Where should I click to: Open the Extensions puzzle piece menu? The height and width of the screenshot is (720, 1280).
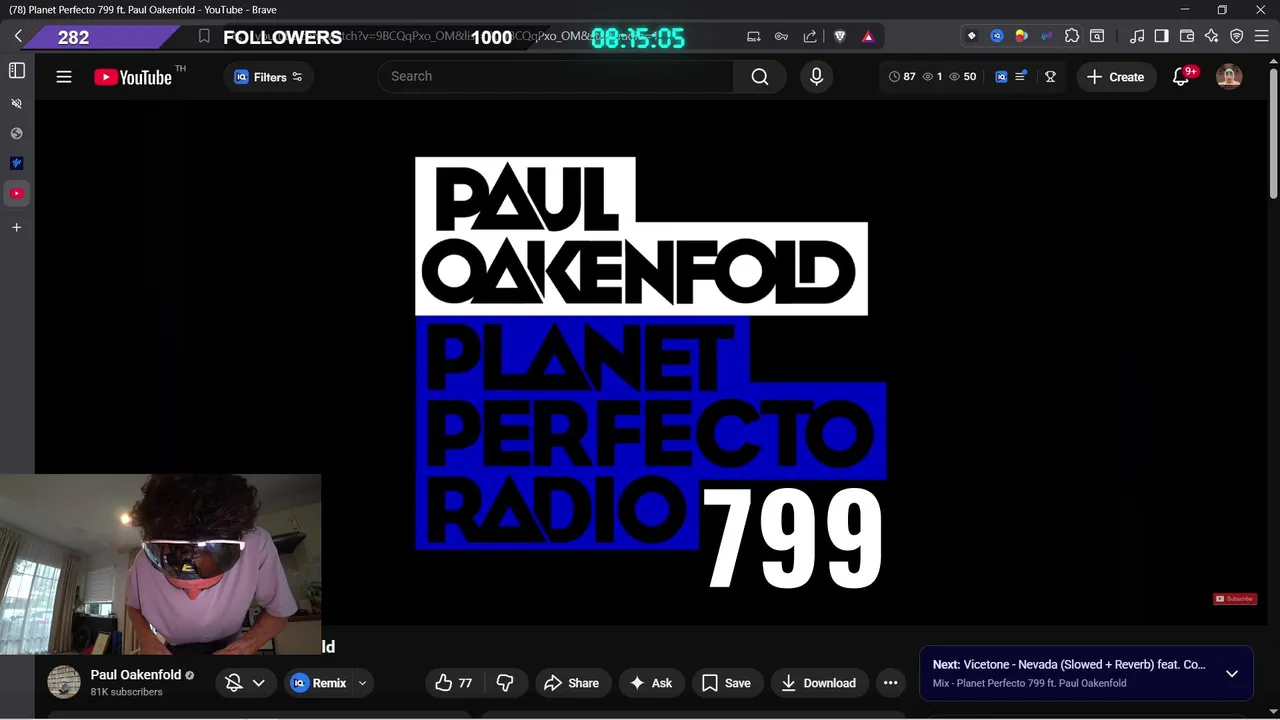[1072, 36]
